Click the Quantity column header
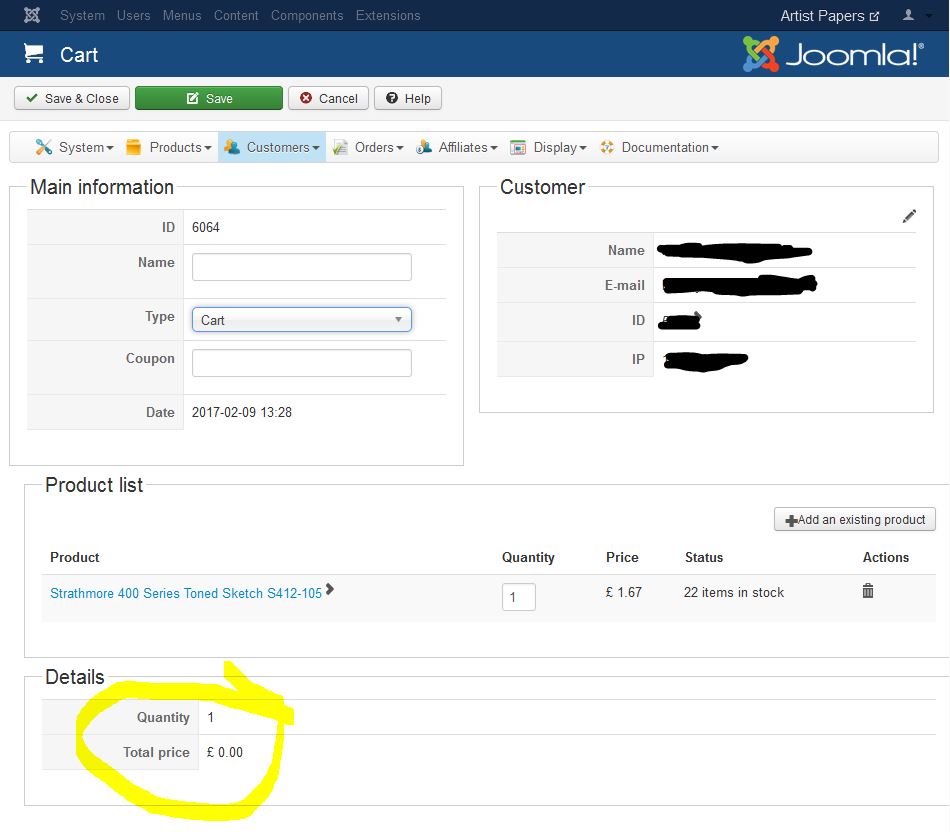The image size is (950, 832). tap(528, 557)
